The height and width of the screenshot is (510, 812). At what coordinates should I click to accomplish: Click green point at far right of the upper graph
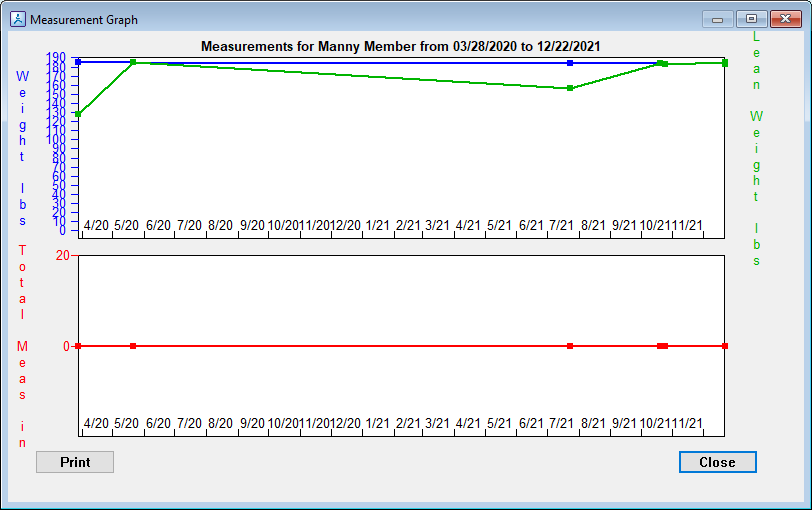click(x=724, y=63)
